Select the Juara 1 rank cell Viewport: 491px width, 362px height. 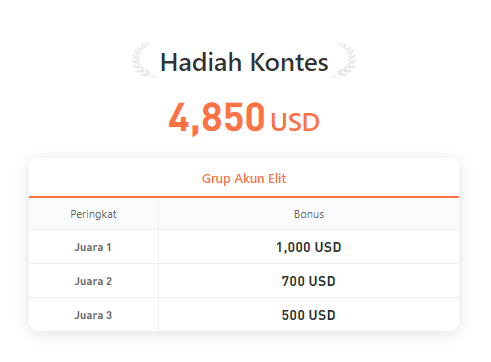pos(93,247)
